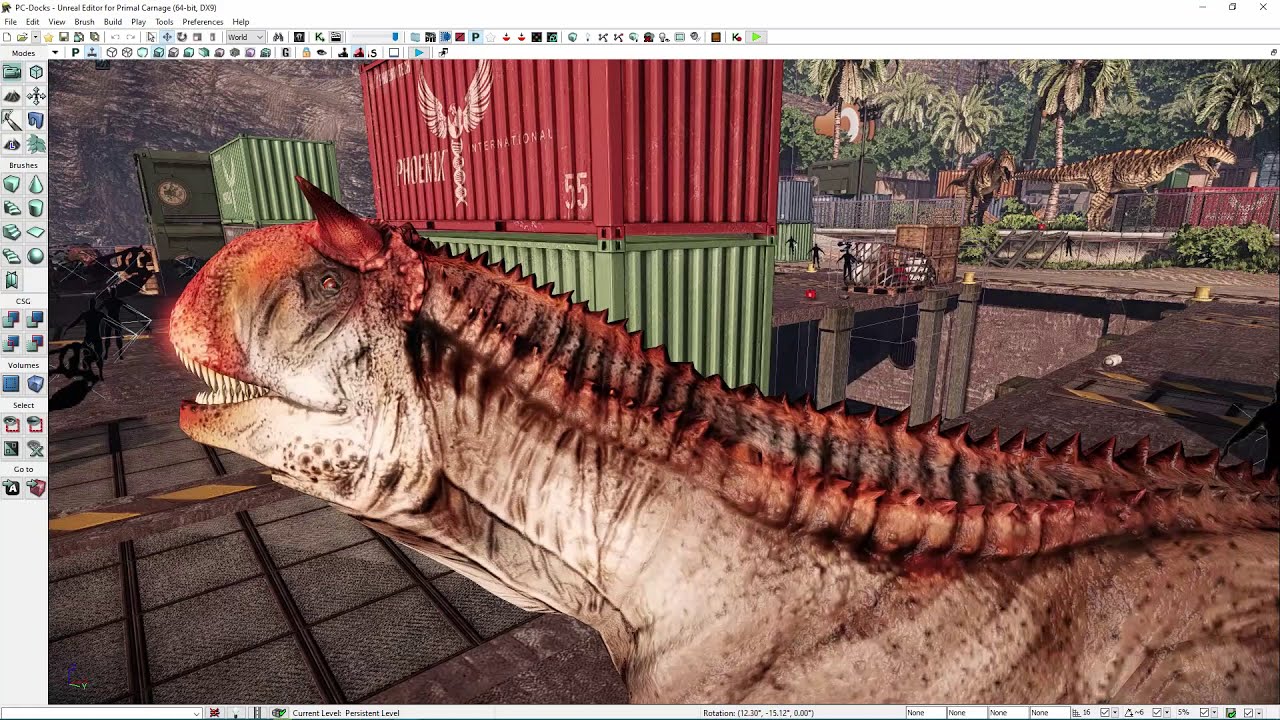Screen dimensions: 1280x720
Task: Toggle the rotation grid snap checkbox
Action: tap(1157, 712)
